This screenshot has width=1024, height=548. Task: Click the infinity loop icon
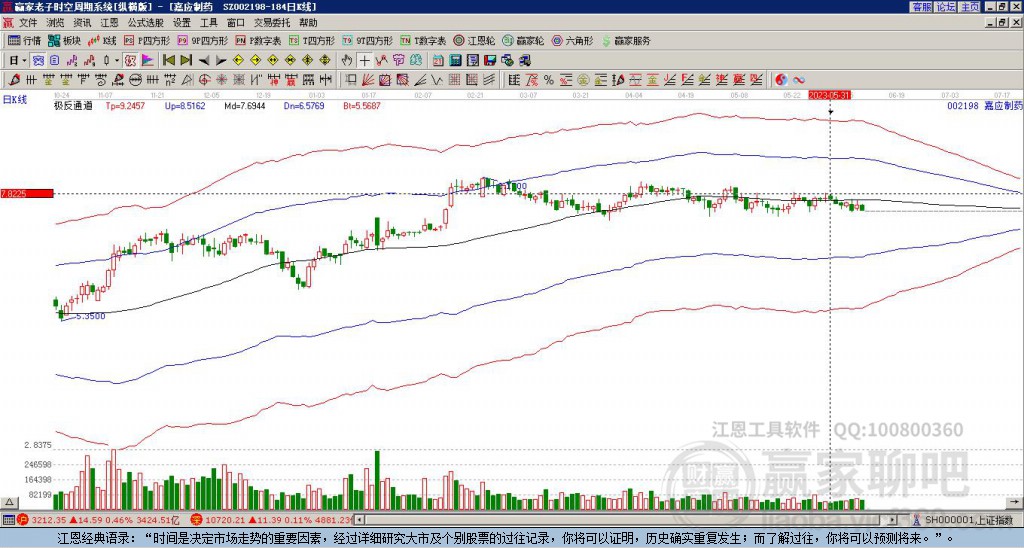798,80
